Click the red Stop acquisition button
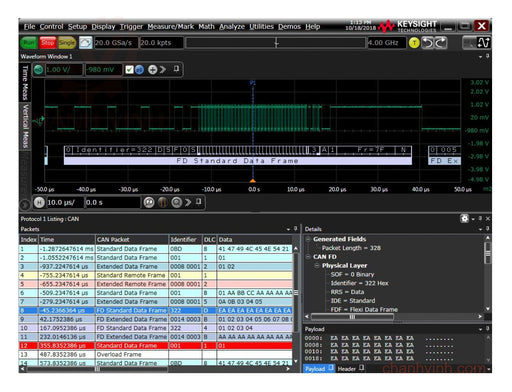Image resolution: width=512 pixels, height=392 pixels. [x=48, y=43]
